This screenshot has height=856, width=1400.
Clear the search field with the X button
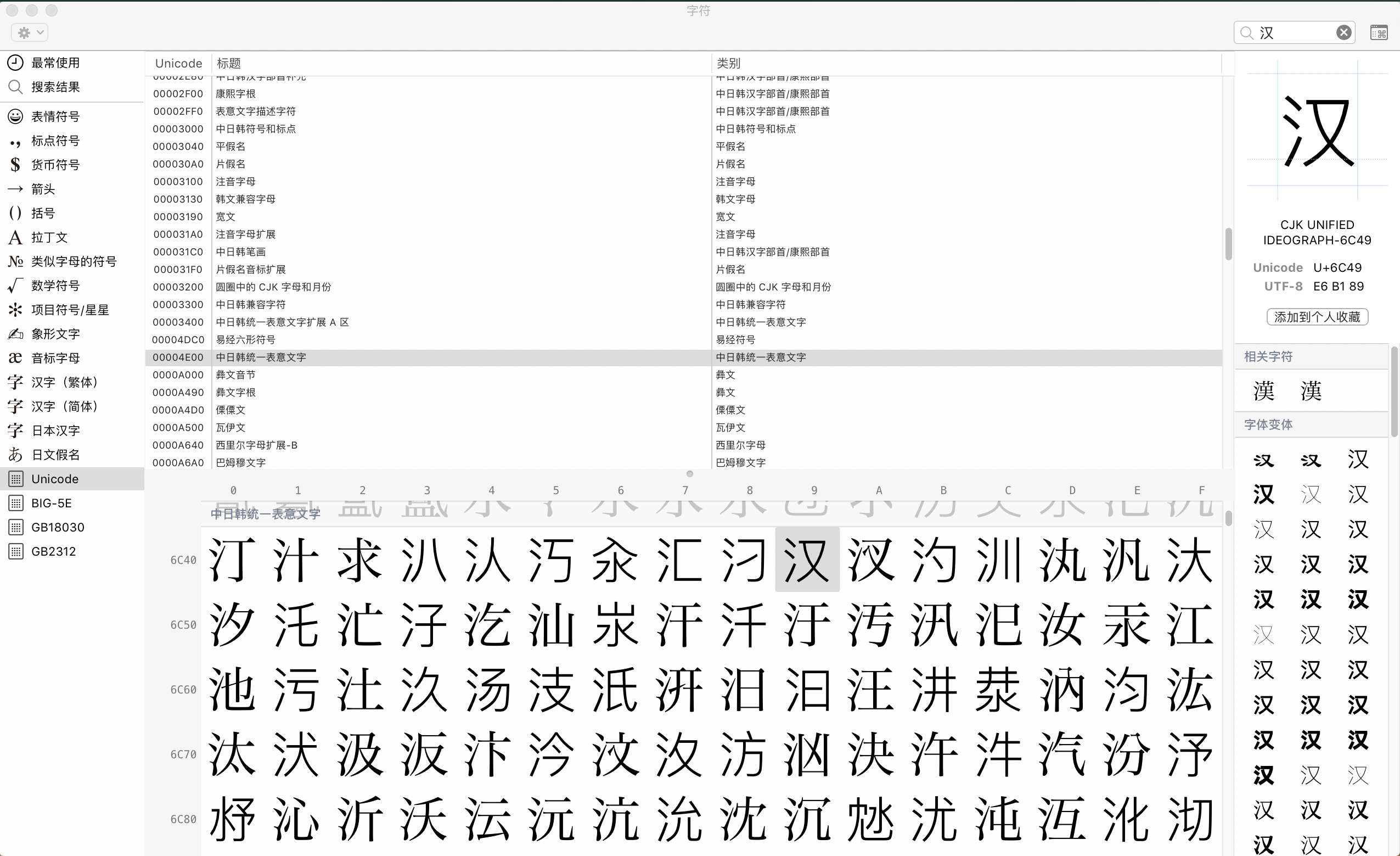pos(1343,32)
